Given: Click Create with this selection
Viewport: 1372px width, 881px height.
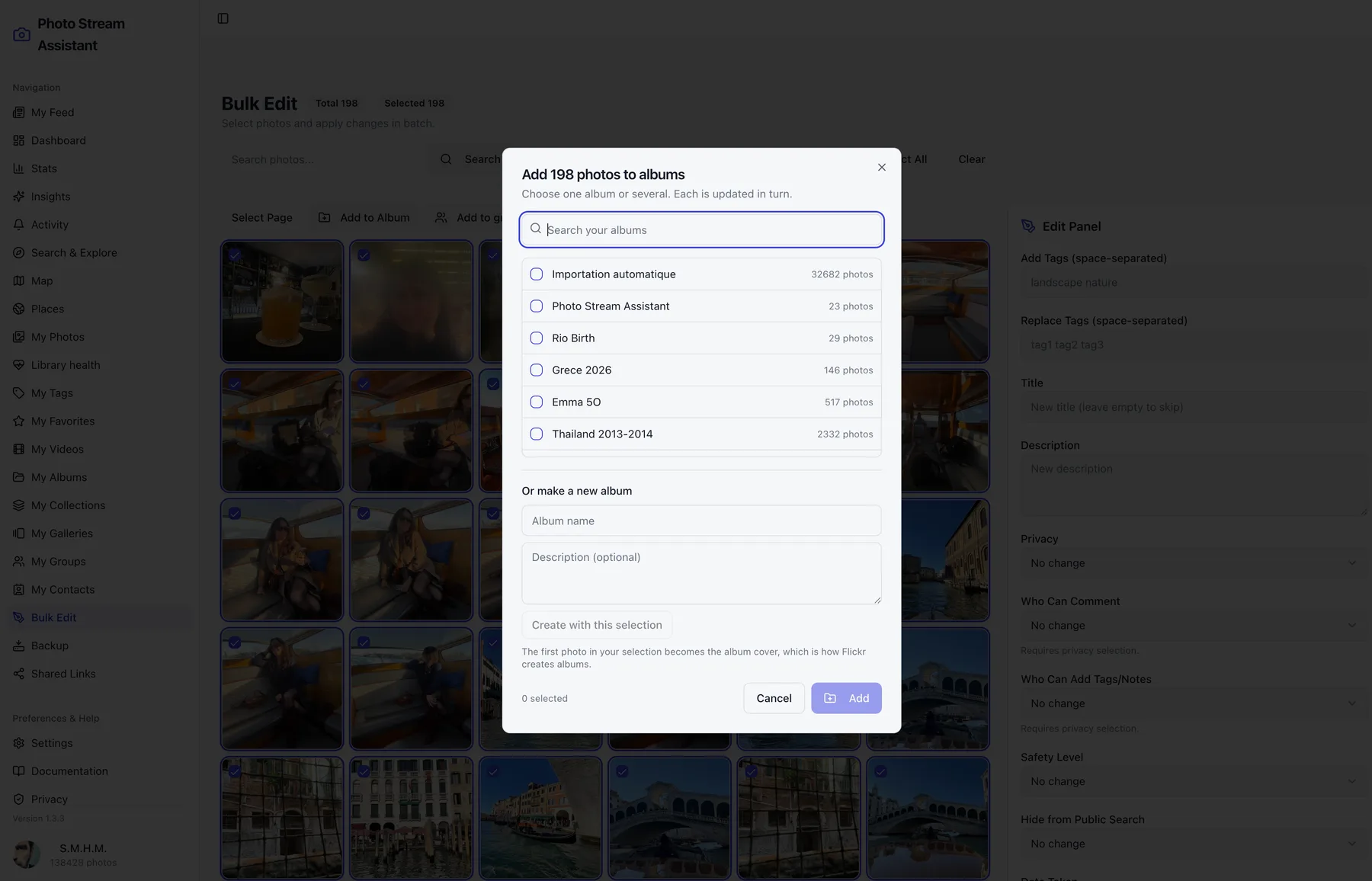Looking at the screenshot, I should 597,625.
